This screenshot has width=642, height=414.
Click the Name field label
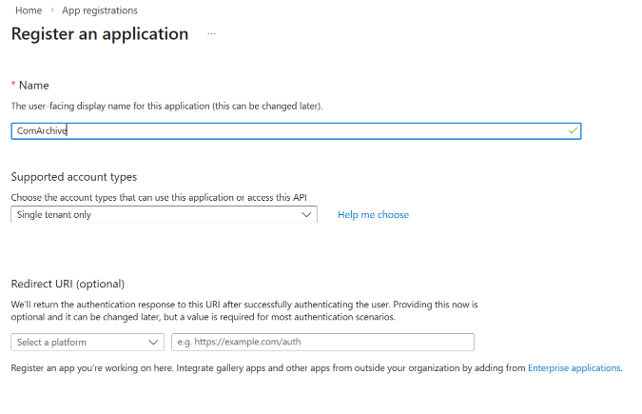click(34, 85)
